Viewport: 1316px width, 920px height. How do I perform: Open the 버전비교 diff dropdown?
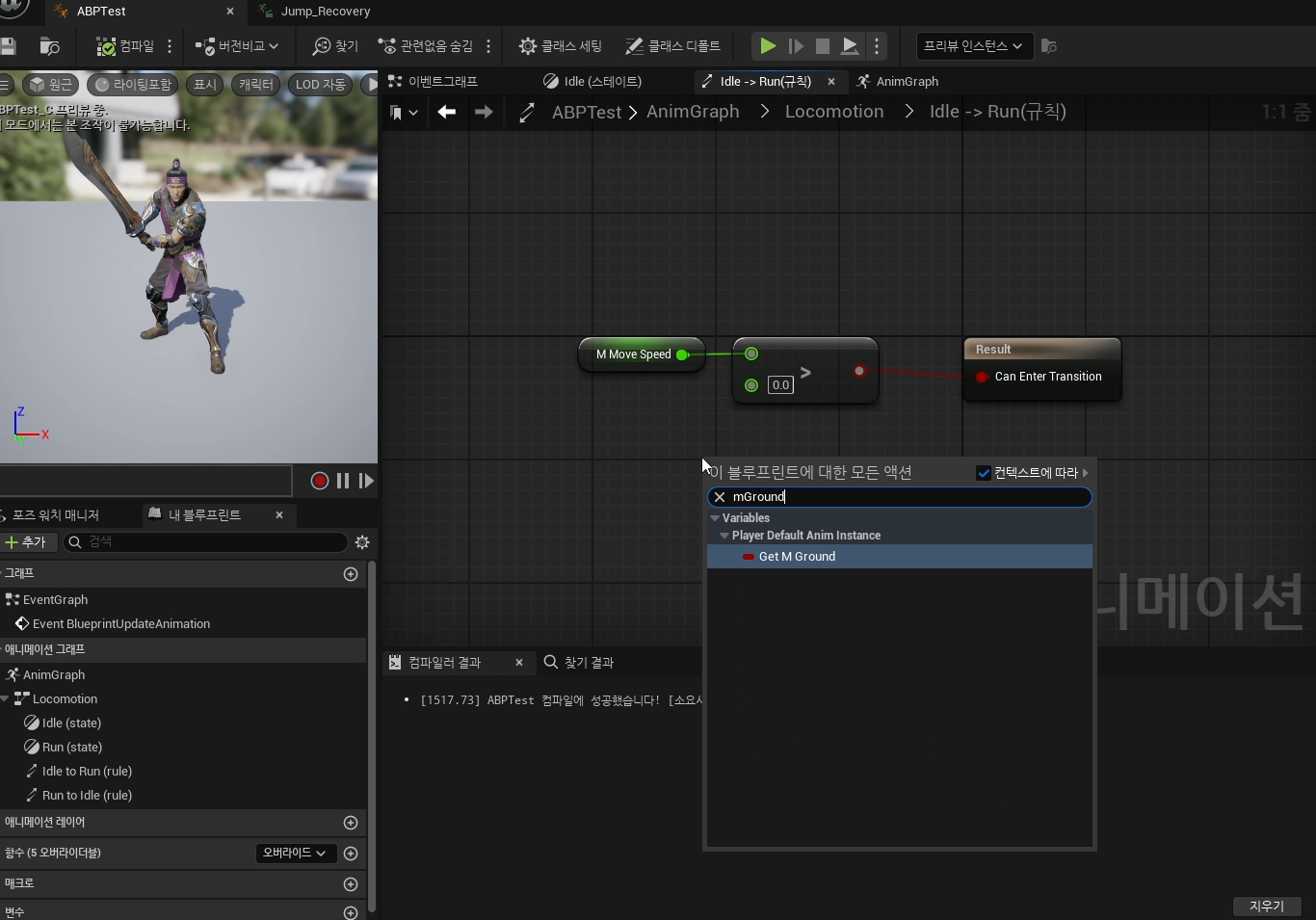point(237,46)
